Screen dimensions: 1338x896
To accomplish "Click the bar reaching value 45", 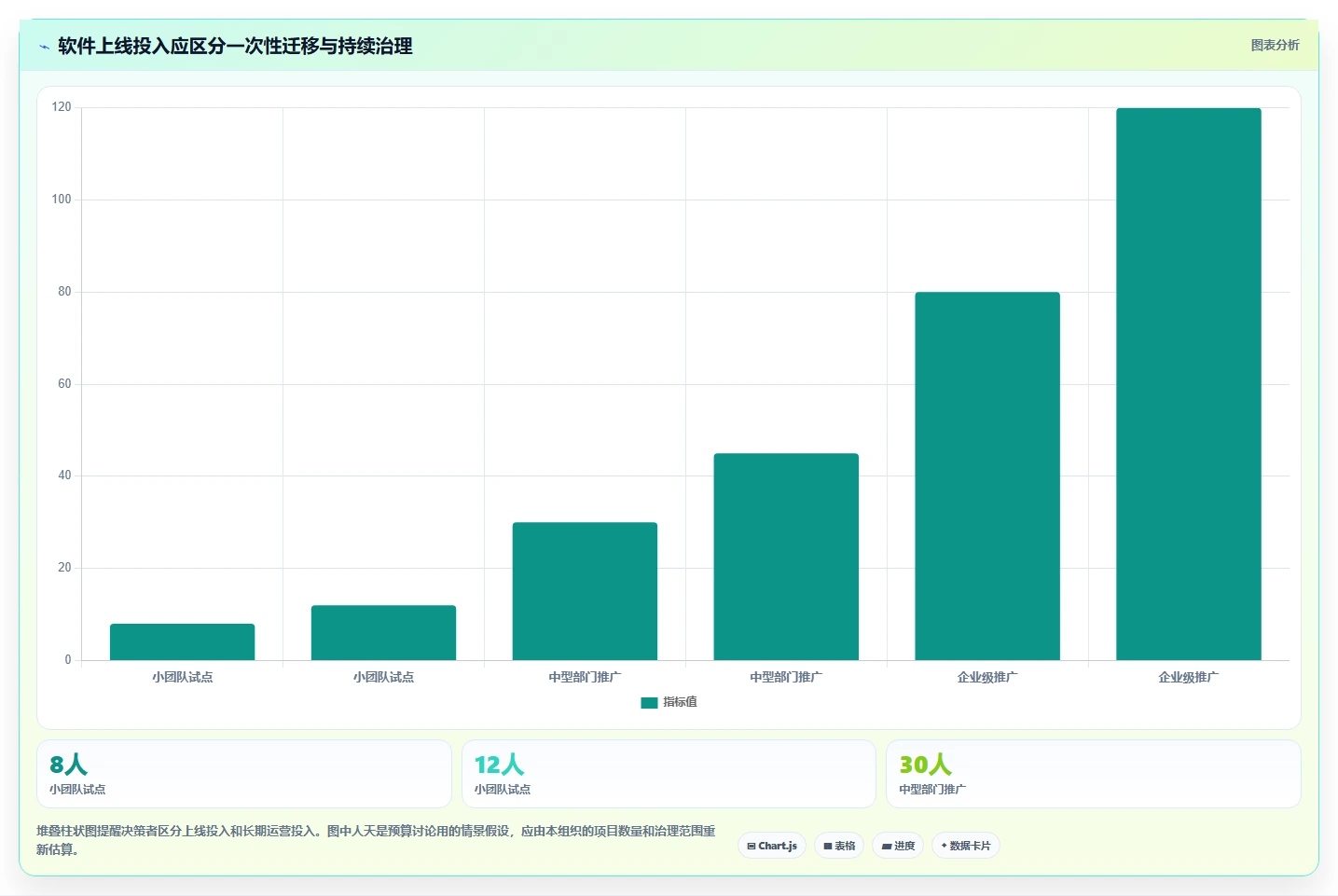I will (786, 557).
